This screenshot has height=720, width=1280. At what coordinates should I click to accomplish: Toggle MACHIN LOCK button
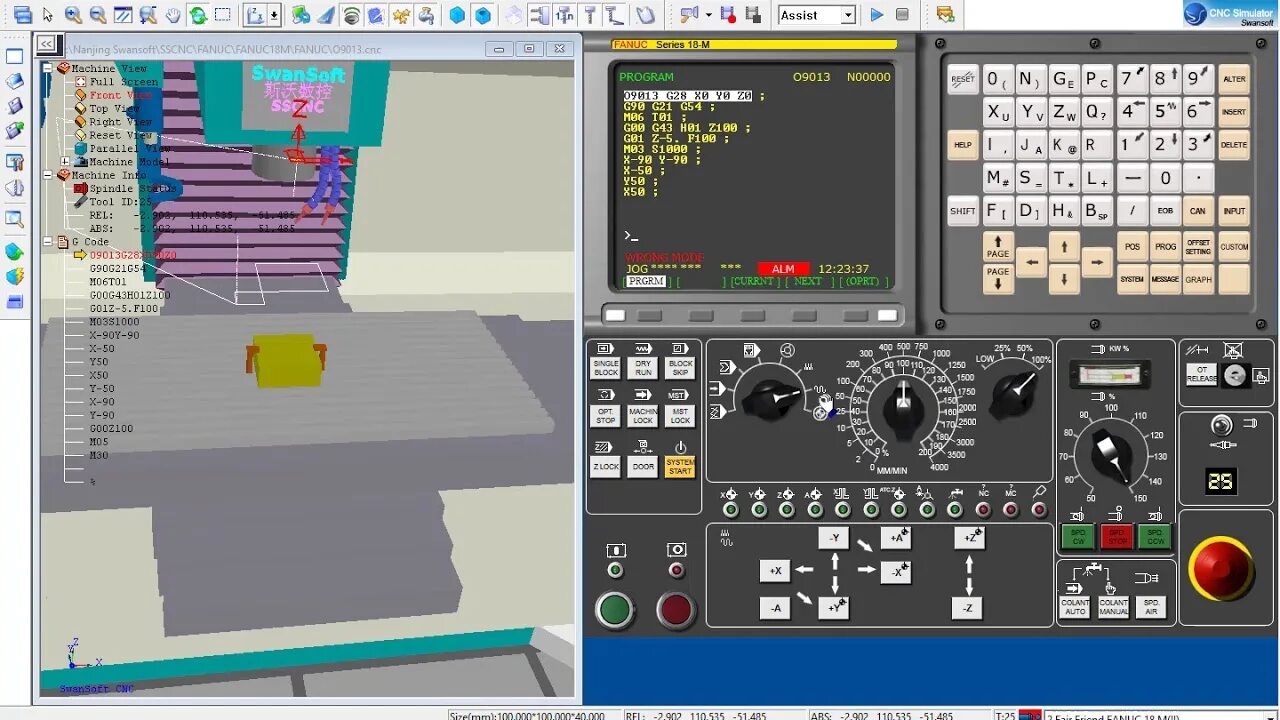point(643,415)
